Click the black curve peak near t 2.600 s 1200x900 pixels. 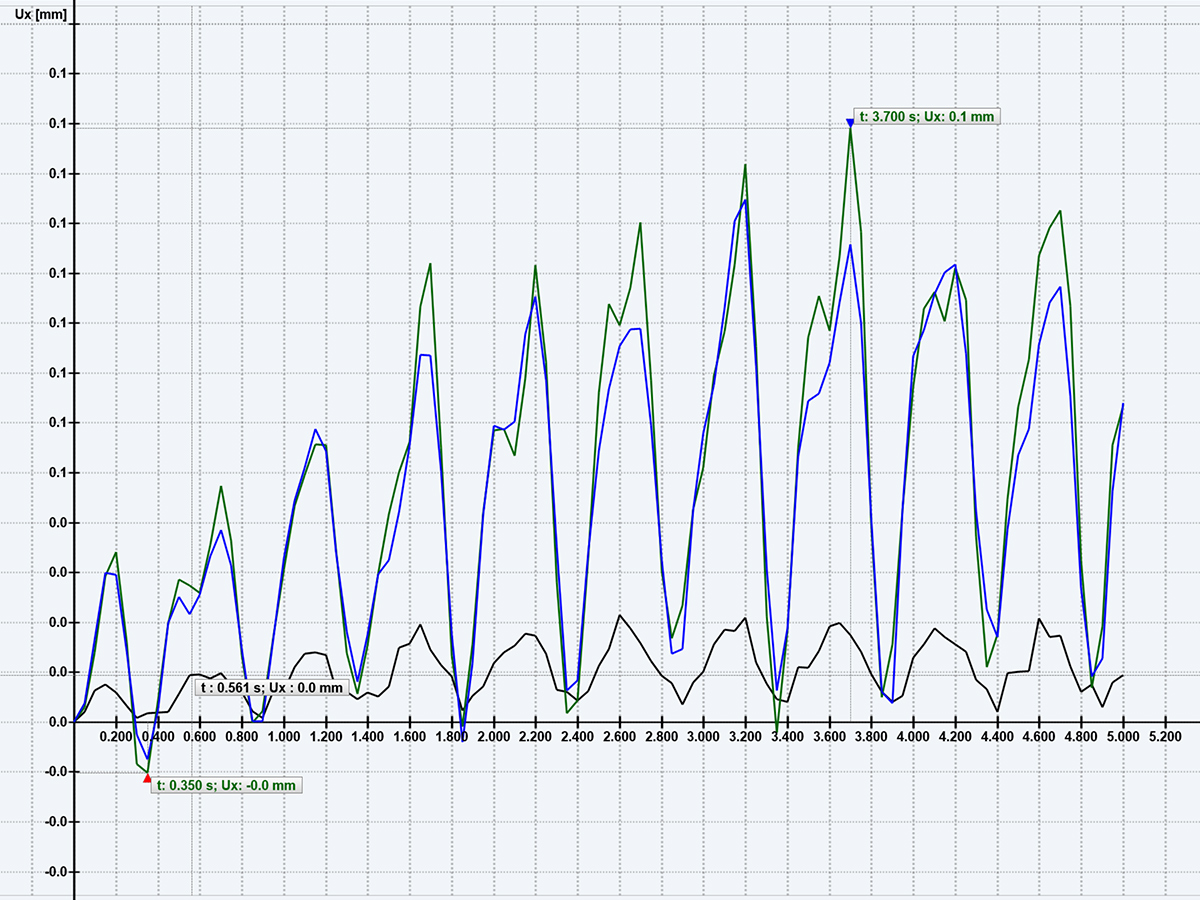coord(621,617)
